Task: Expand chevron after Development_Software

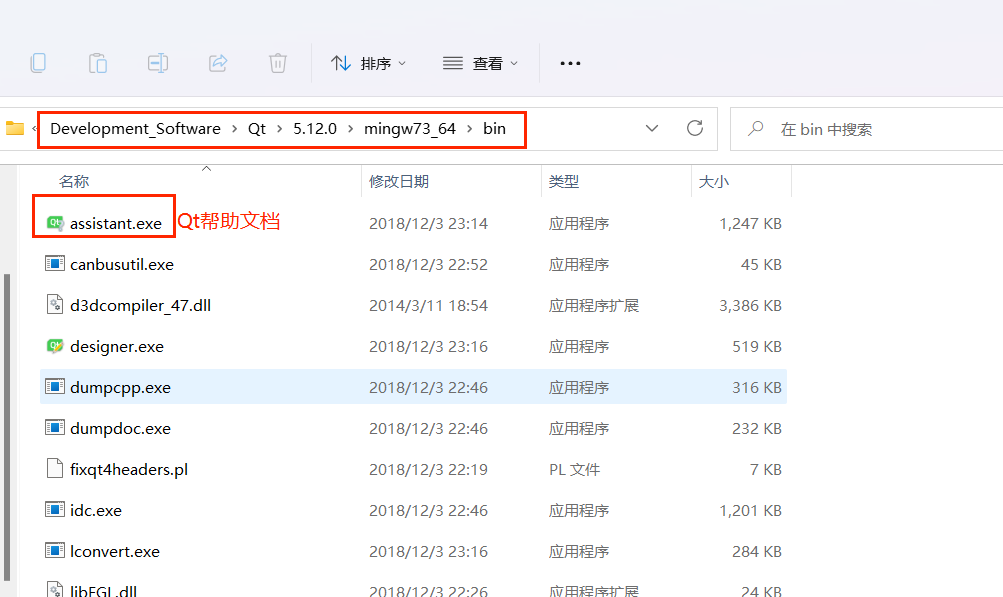Action: coord(234,129)
